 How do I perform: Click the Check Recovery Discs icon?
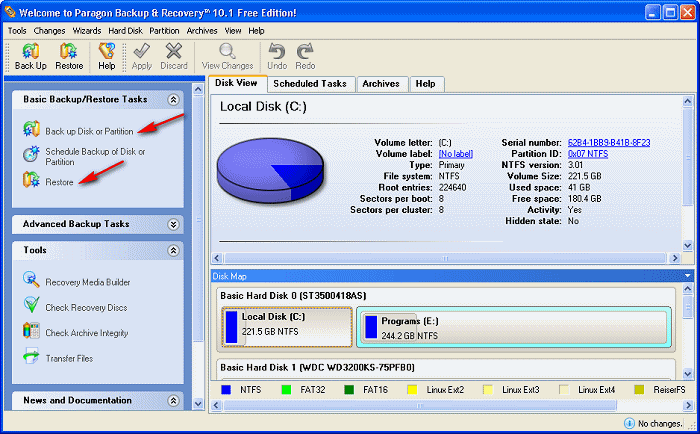[31, 305]
